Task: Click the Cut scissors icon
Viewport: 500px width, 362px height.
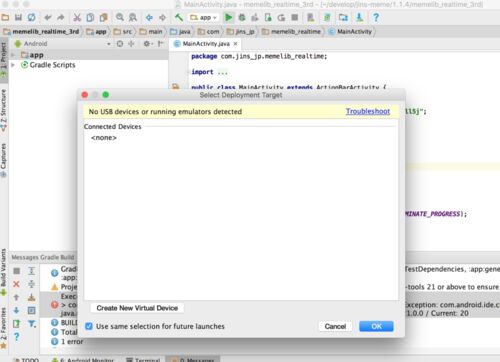Action: tap(77, 17)
